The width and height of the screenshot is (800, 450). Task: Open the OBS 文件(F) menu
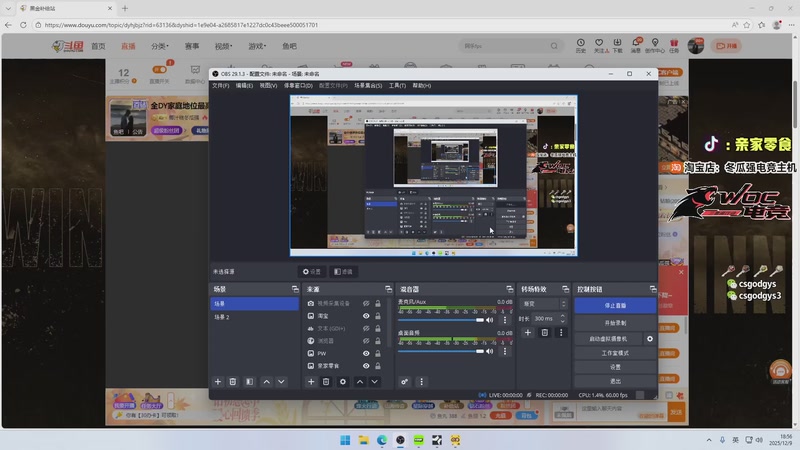pos(220,86)
